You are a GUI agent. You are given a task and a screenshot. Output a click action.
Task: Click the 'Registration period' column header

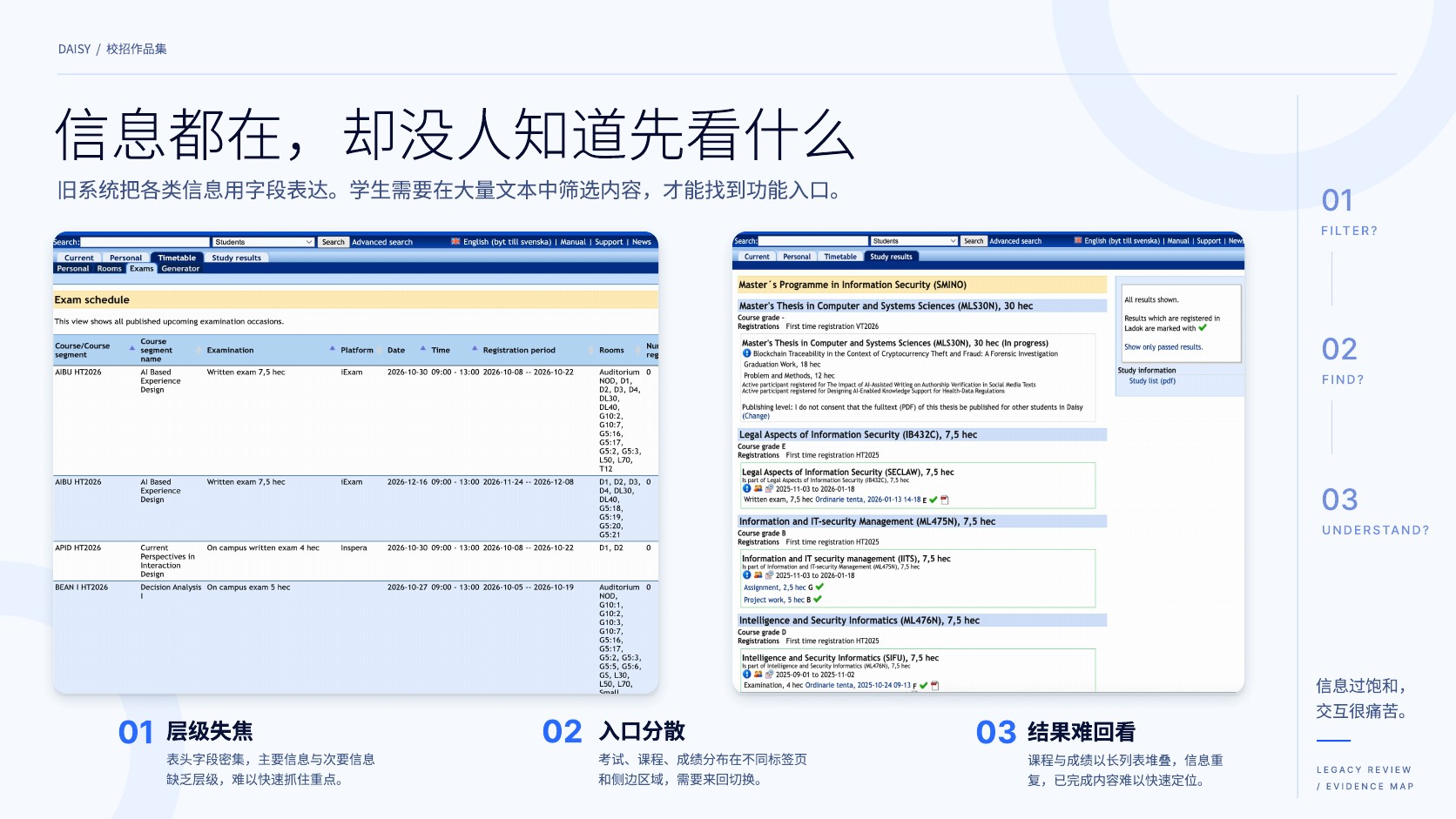(519, 350)
